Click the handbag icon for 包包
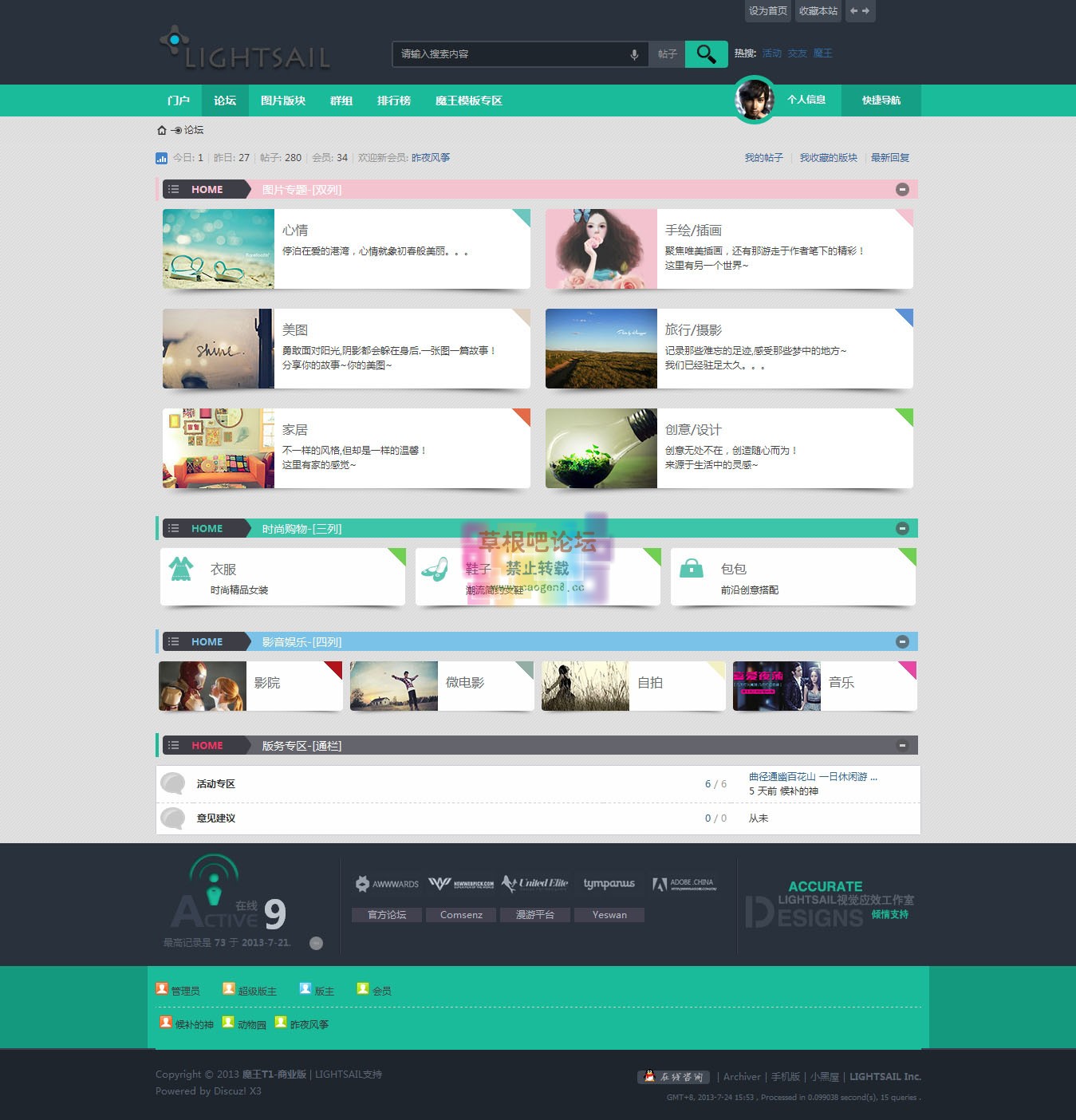Viewport: 1076px width, 1120px height. pyautogui.click(x=691, y=568)
